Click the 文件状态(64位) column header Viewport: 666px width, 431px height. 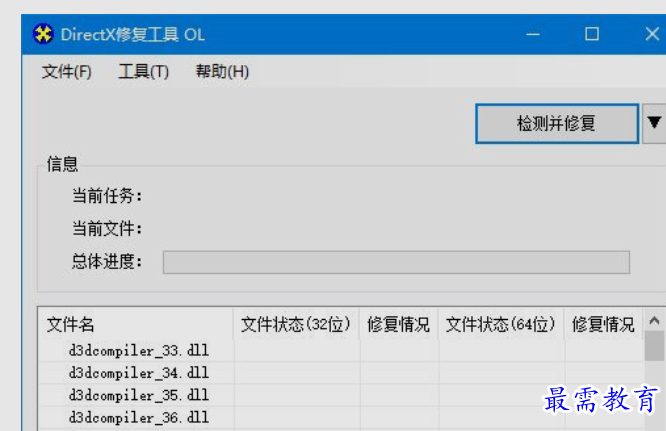pos(501,324)
